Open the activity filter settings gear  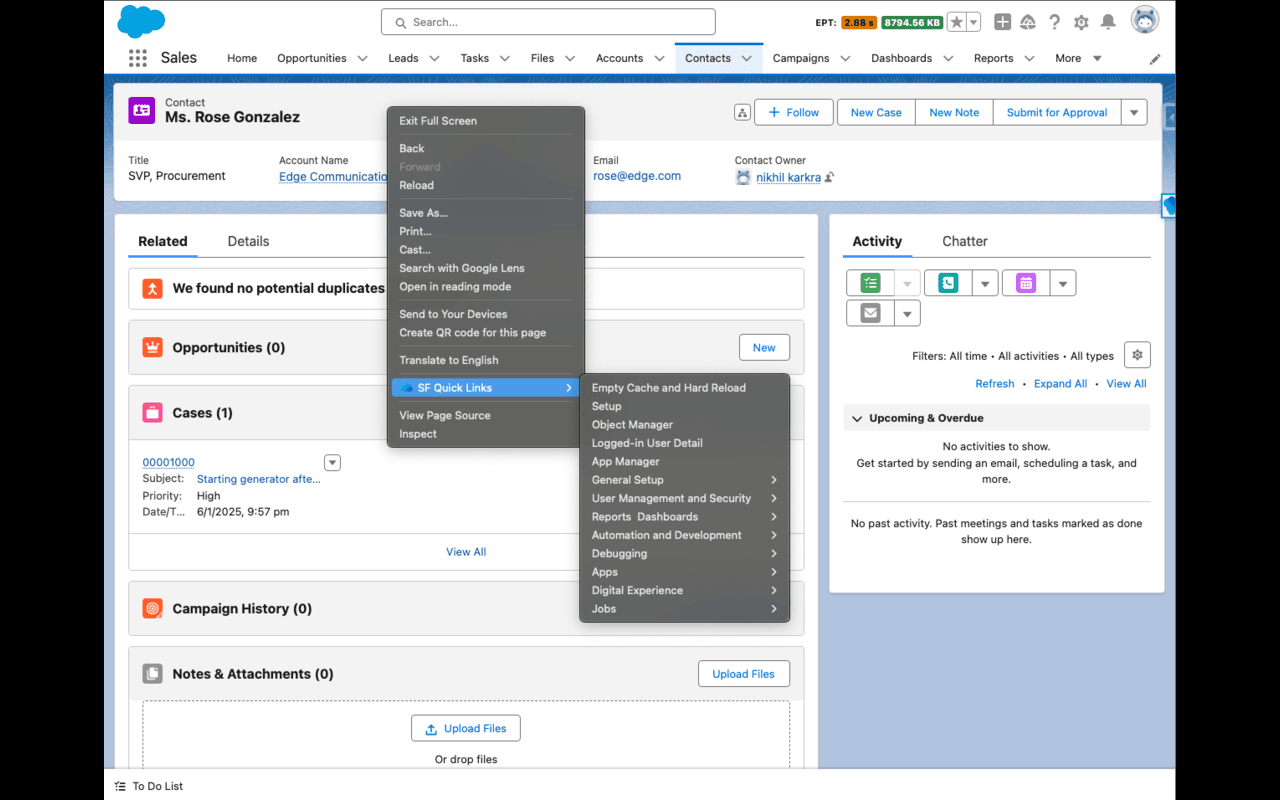tap(1136, 355)
